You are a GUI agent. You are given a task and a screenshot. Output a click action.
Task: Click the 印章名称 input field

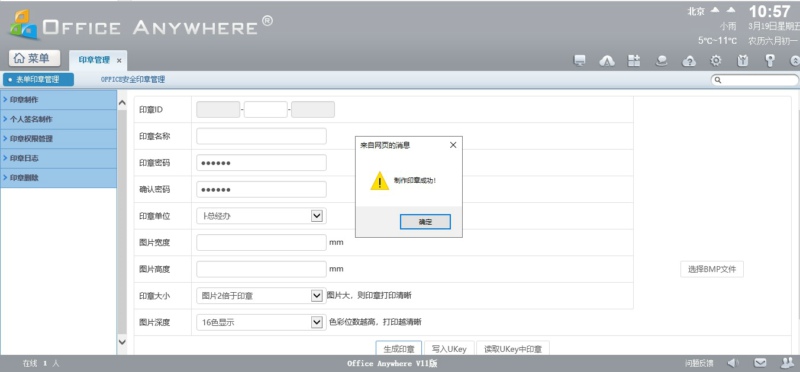(x=261, y=136)
